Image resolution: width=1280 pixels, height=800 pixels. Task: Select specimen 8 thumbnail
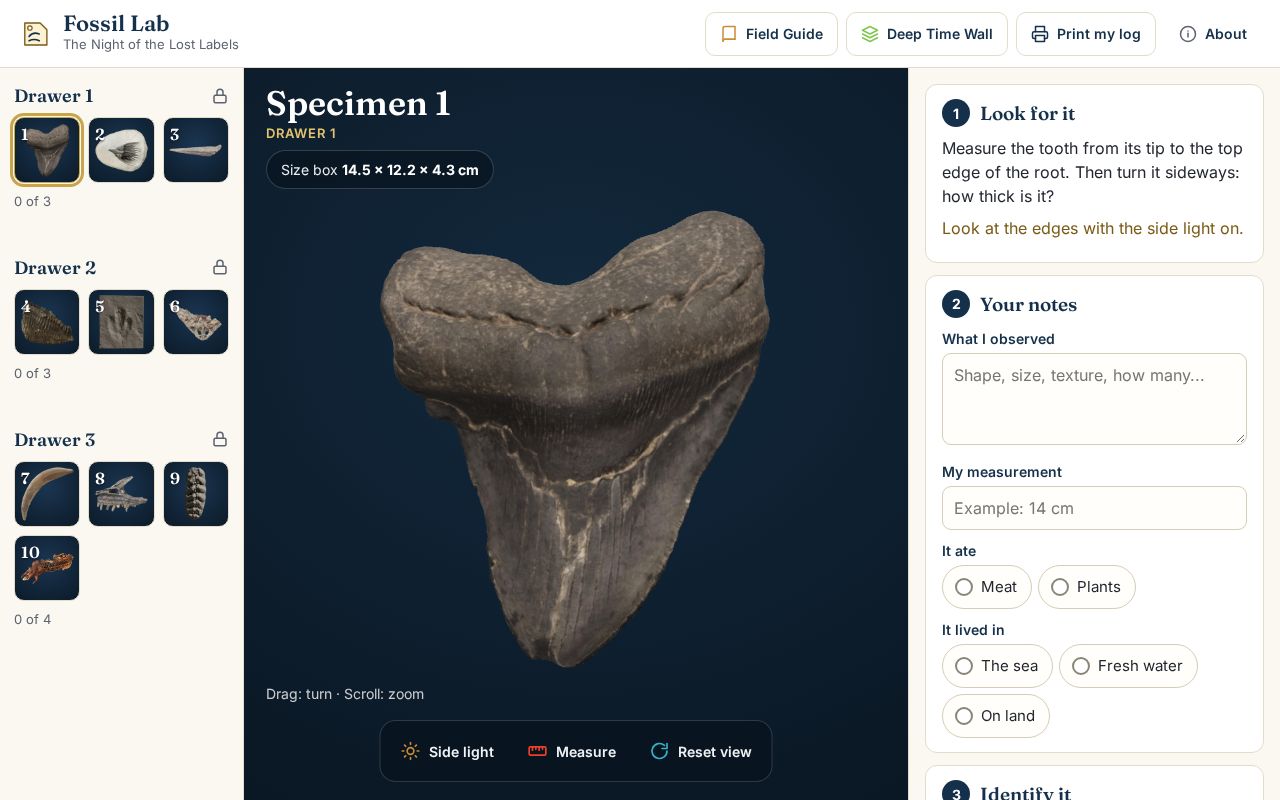[121, 494]
